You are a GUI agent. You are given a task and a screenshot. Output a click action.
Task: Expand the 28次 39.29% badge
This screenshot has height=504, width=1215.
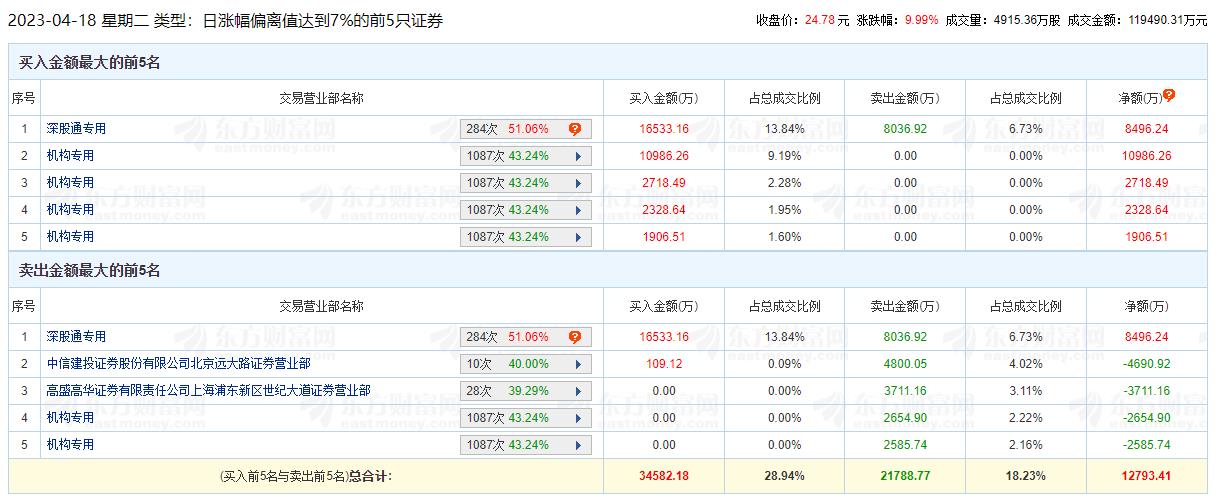tap(526, 391)
